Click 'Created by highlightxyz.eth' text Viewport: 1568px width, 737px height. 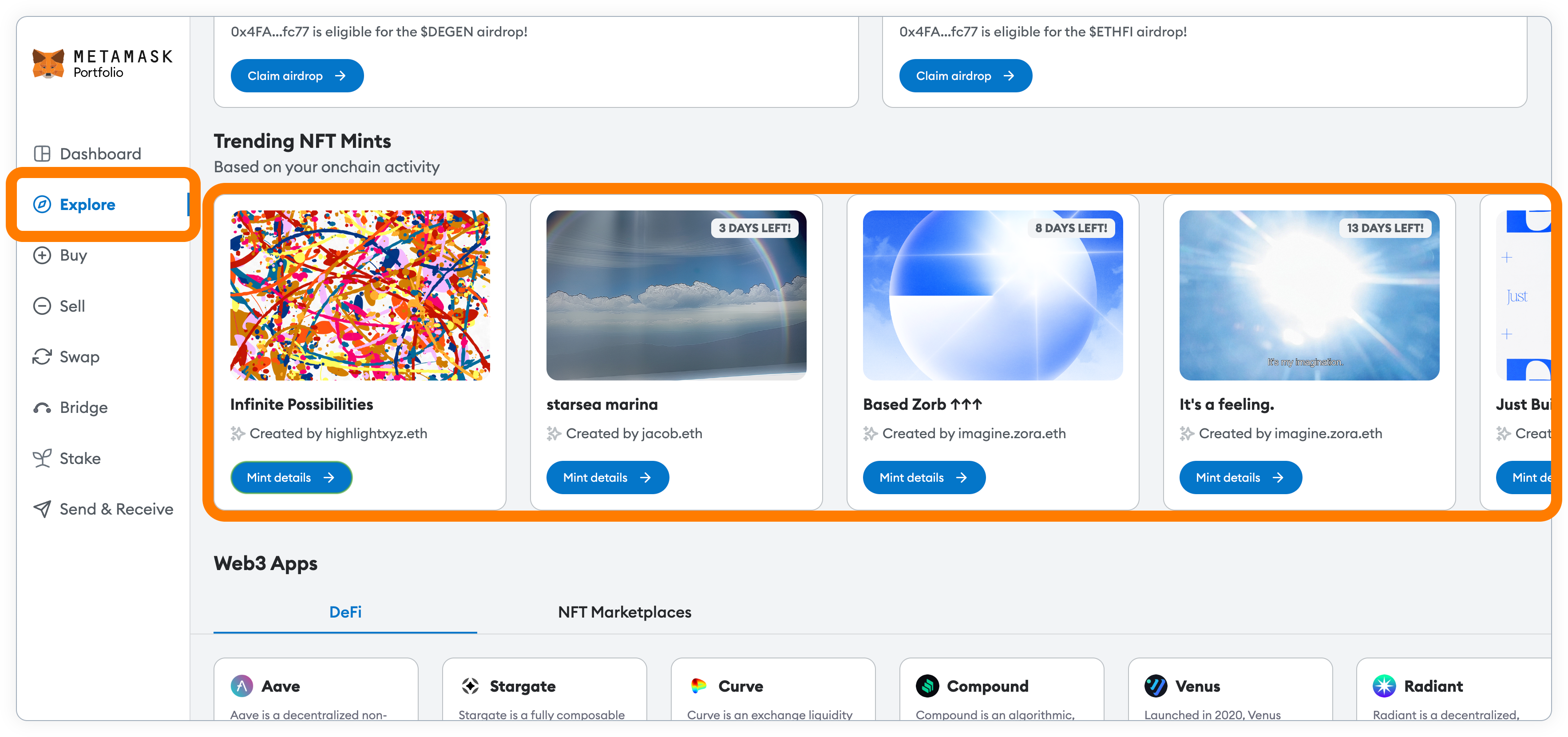pos(338,433)
